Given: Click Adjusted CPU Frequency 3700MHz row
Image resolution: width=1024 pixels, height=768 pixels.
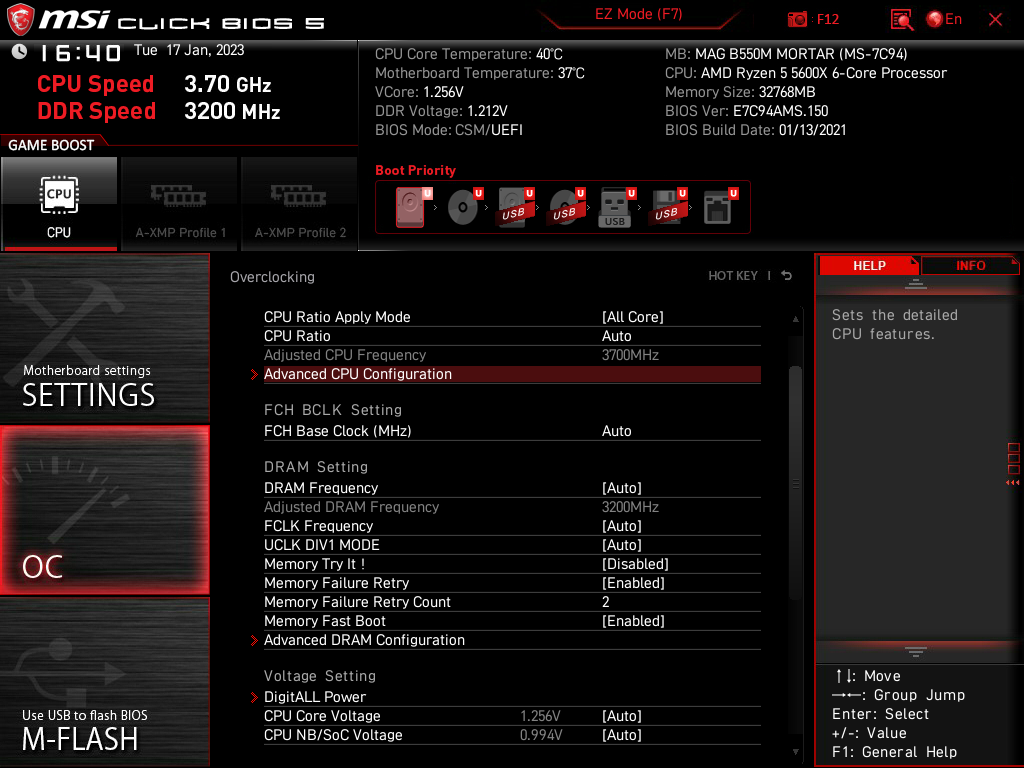Looking at the screenshot, I should (x=512, y=355).
